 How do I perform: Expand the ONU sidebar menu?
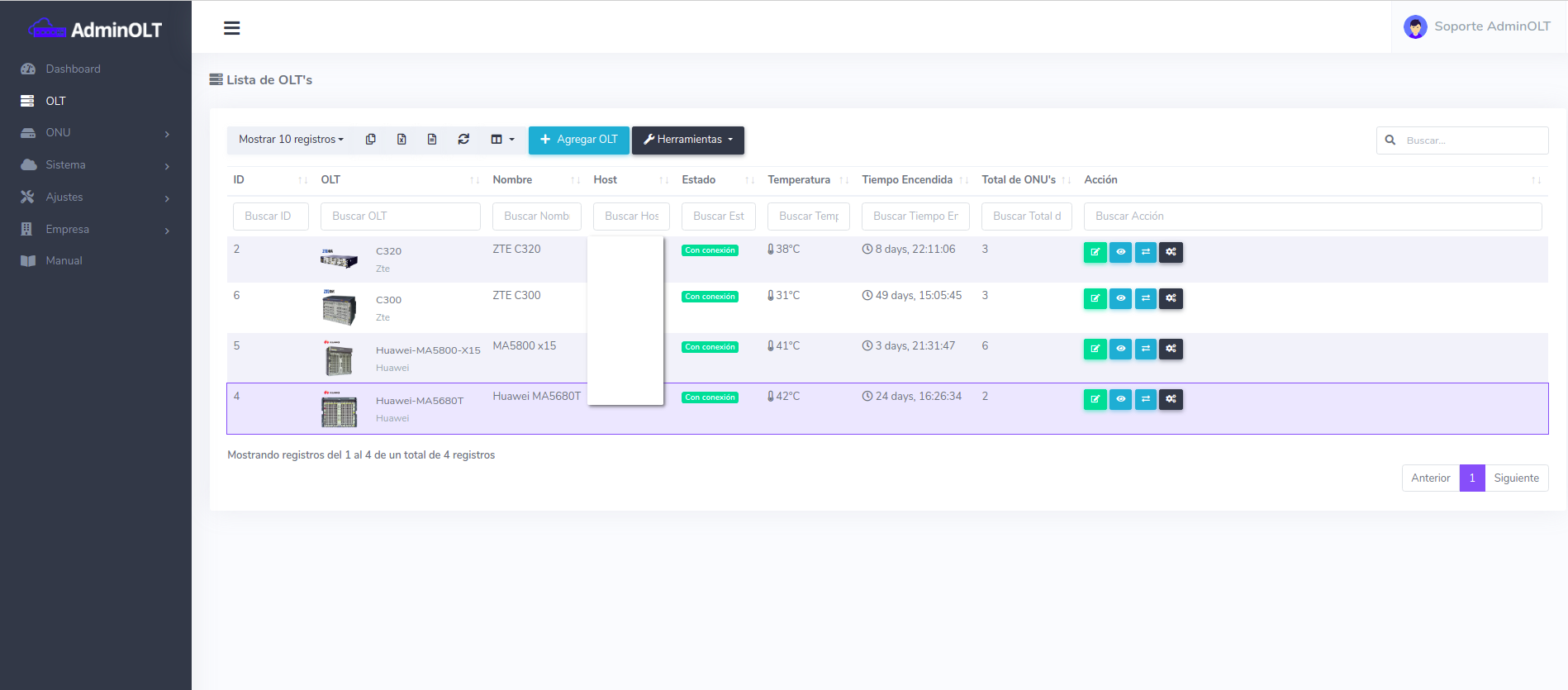coord(96,133)
